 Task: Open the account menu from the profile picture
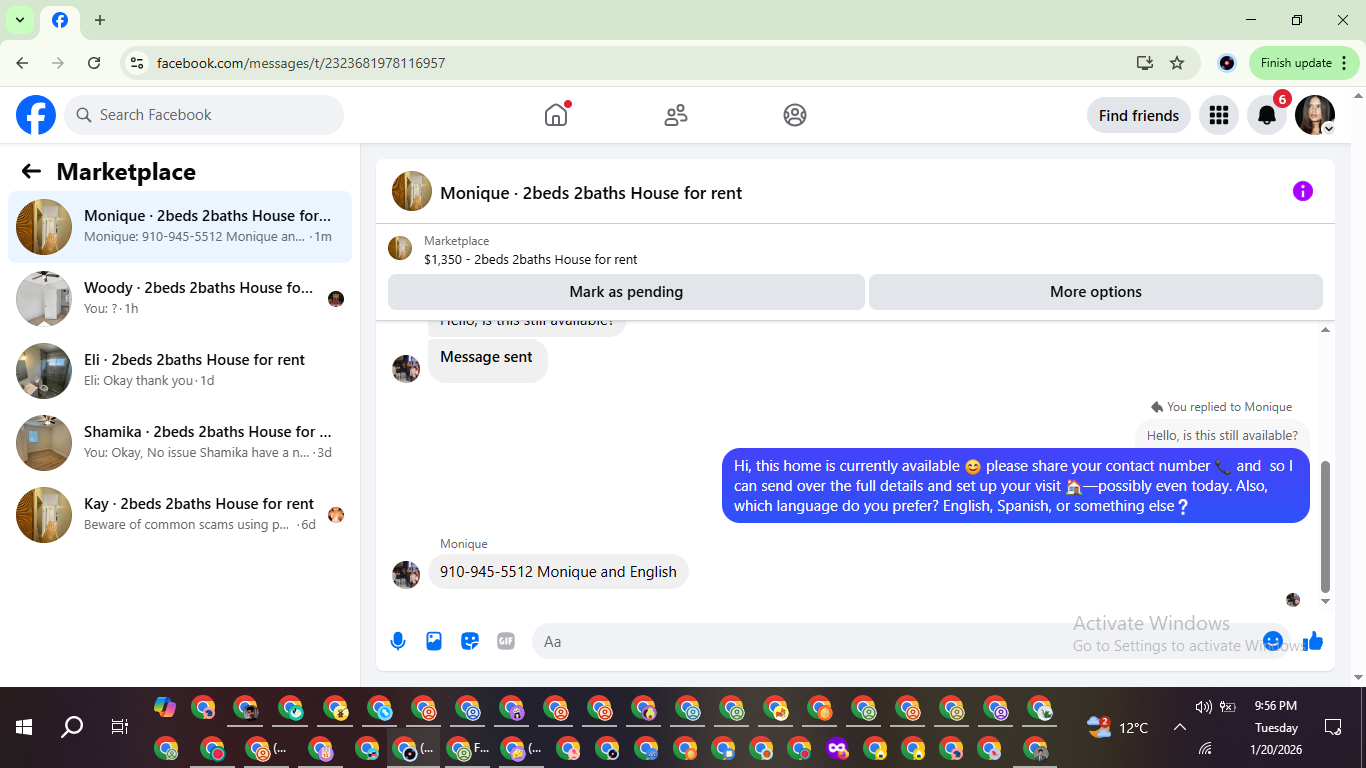pyautogui.click(x=1314, y=115)
